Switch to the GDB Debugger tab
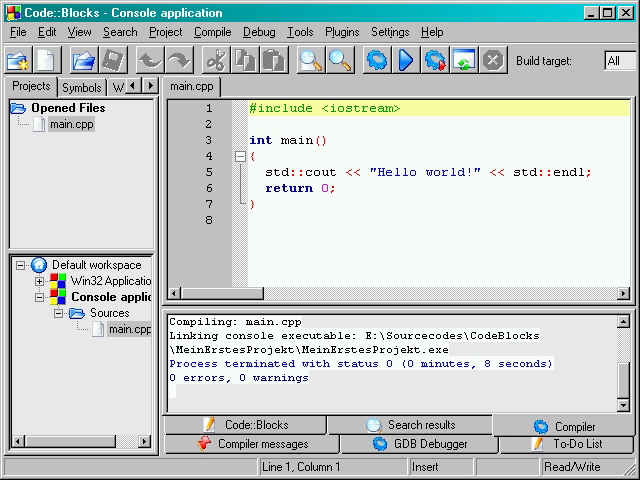The width and height of the screenshot is (640, 480). pos(420,444)
